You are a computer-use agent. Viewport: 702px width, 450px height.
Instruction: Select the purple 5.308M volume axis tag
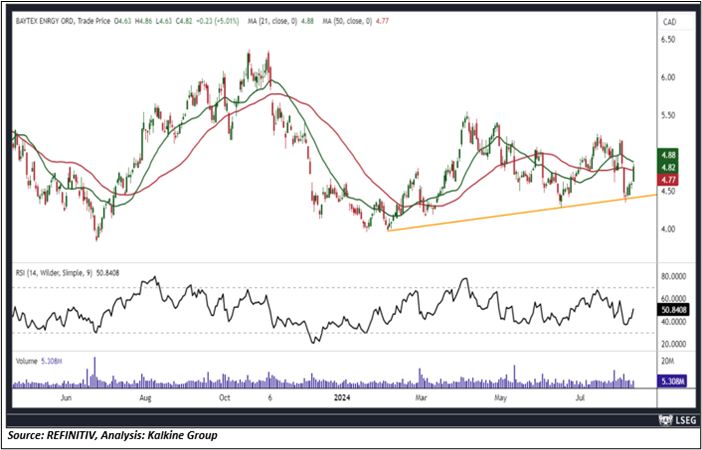coord(671,381)
